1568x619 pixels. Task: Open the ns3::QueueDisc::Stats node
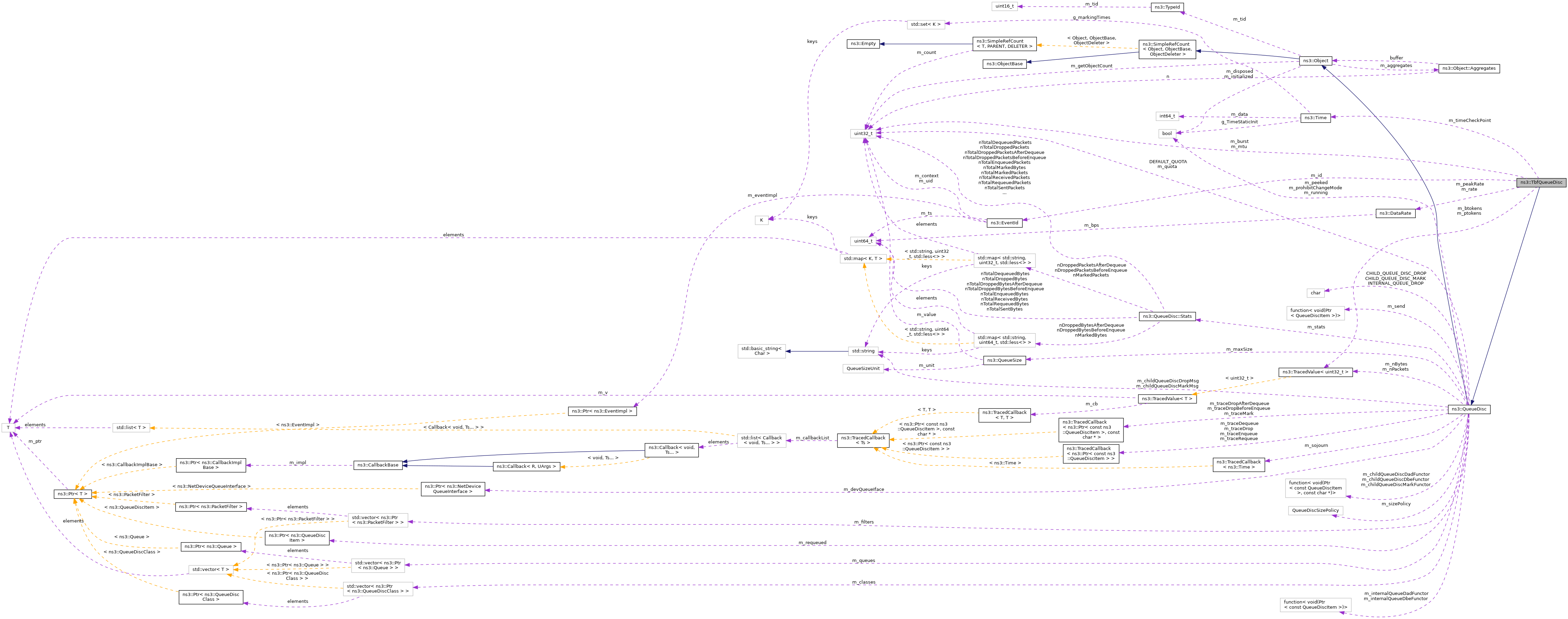click(x=1167, y=317)
